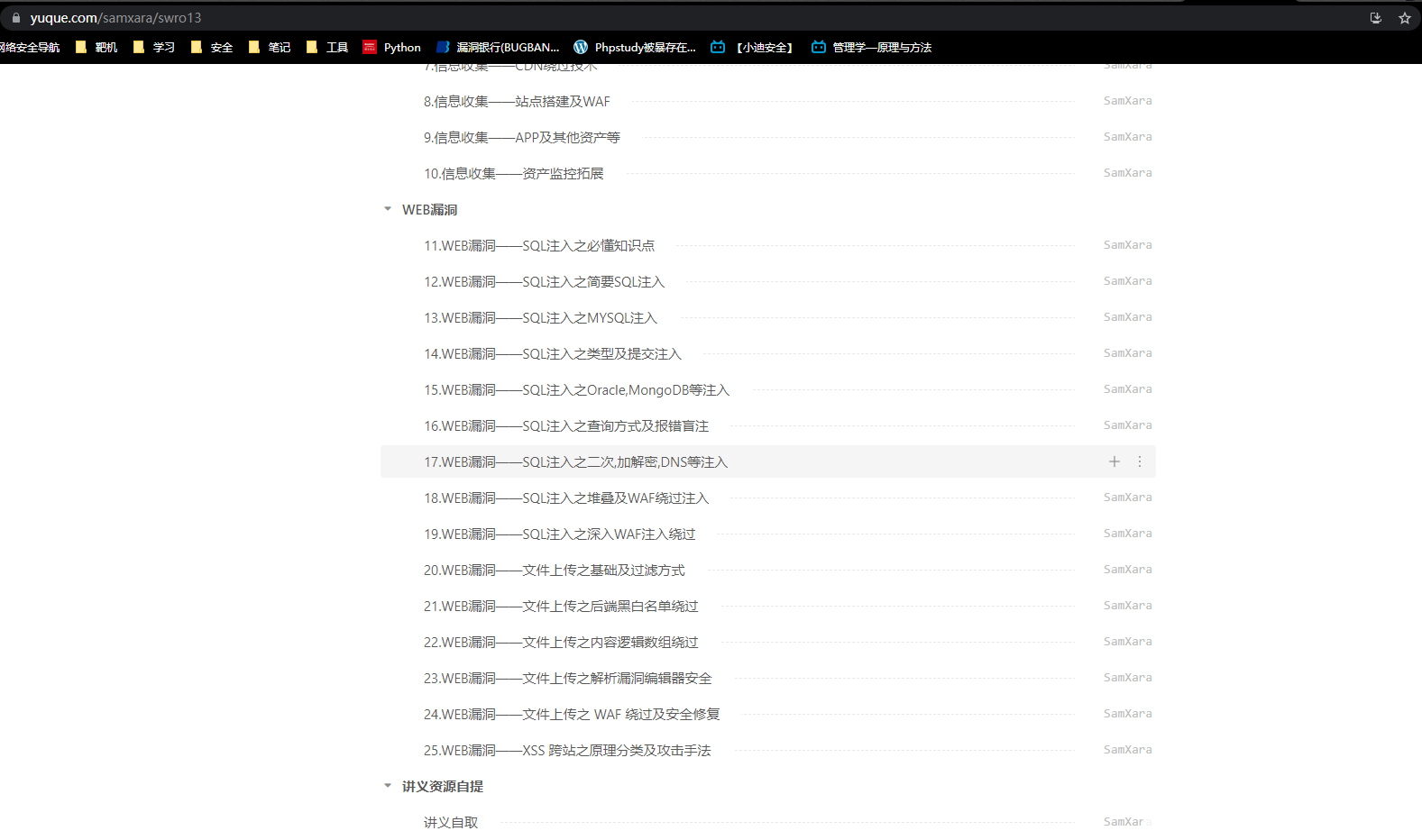Open 20.WEB漏洞——文件上传之基础及过滤方式

click(555, 571)
